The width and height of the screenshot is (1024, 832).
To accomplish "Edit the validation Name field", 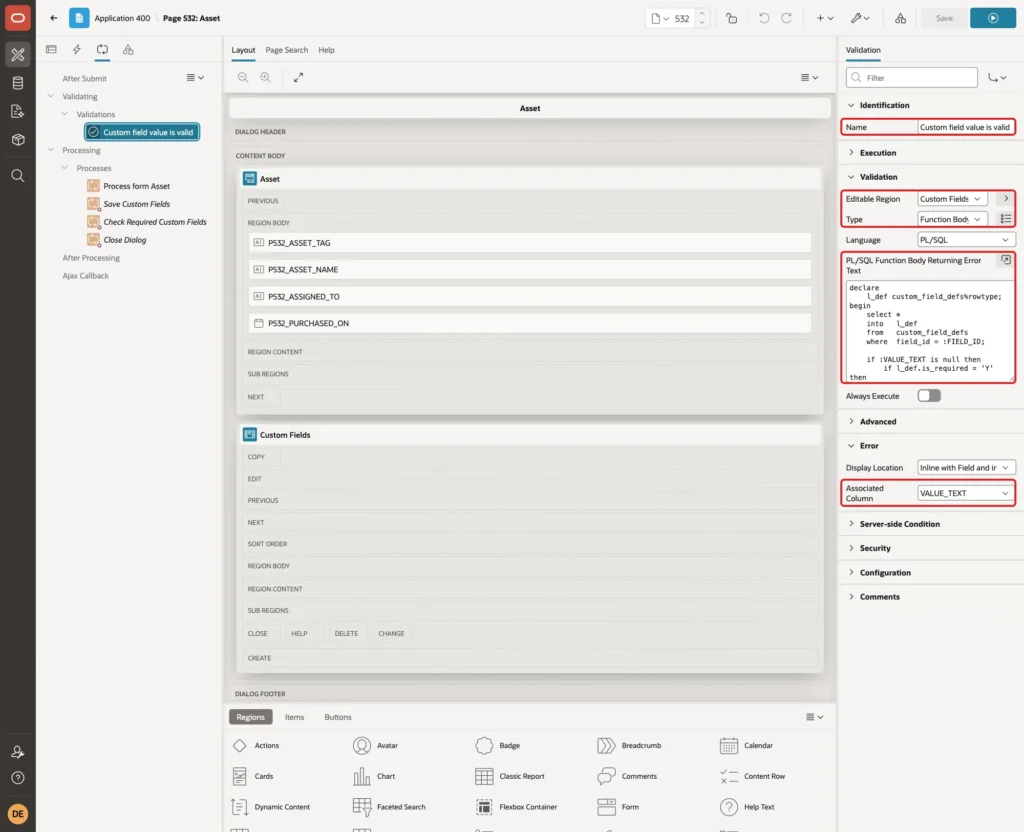I will (965, 127).
